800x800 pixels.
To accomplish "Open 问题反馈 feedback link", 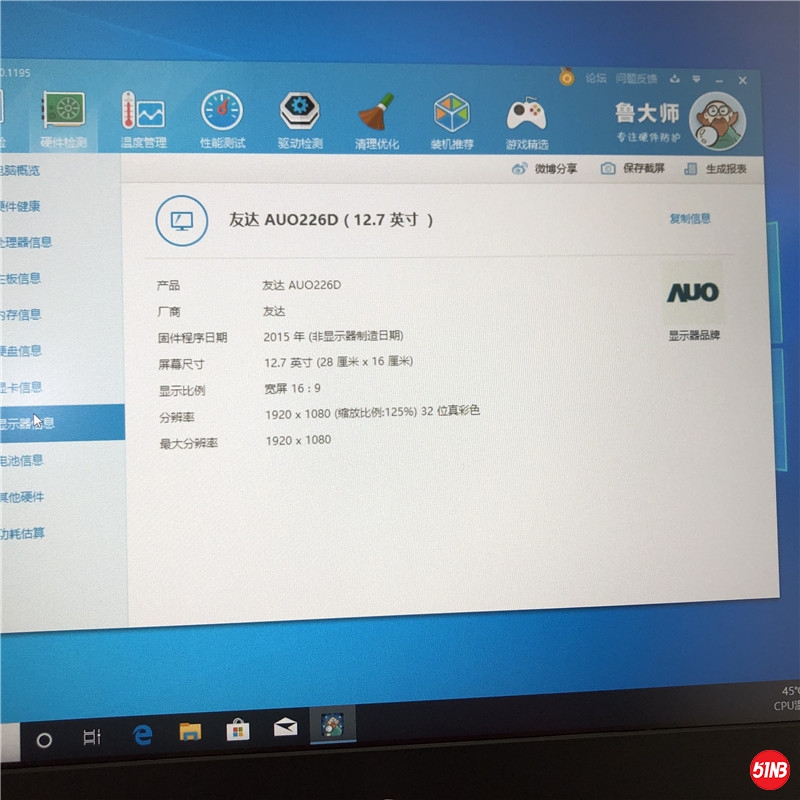I will [636, 79].
